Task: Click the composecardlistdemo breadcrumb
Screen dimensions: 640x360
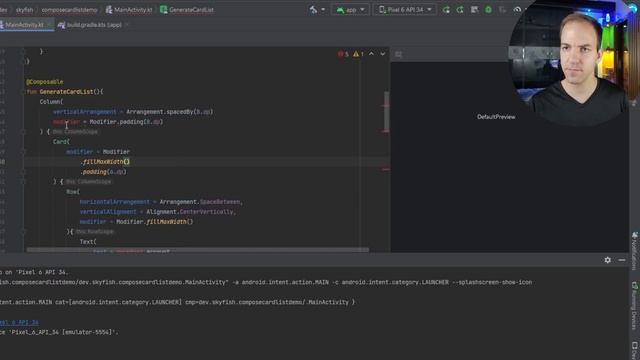Action: click(x=69, y=10)
